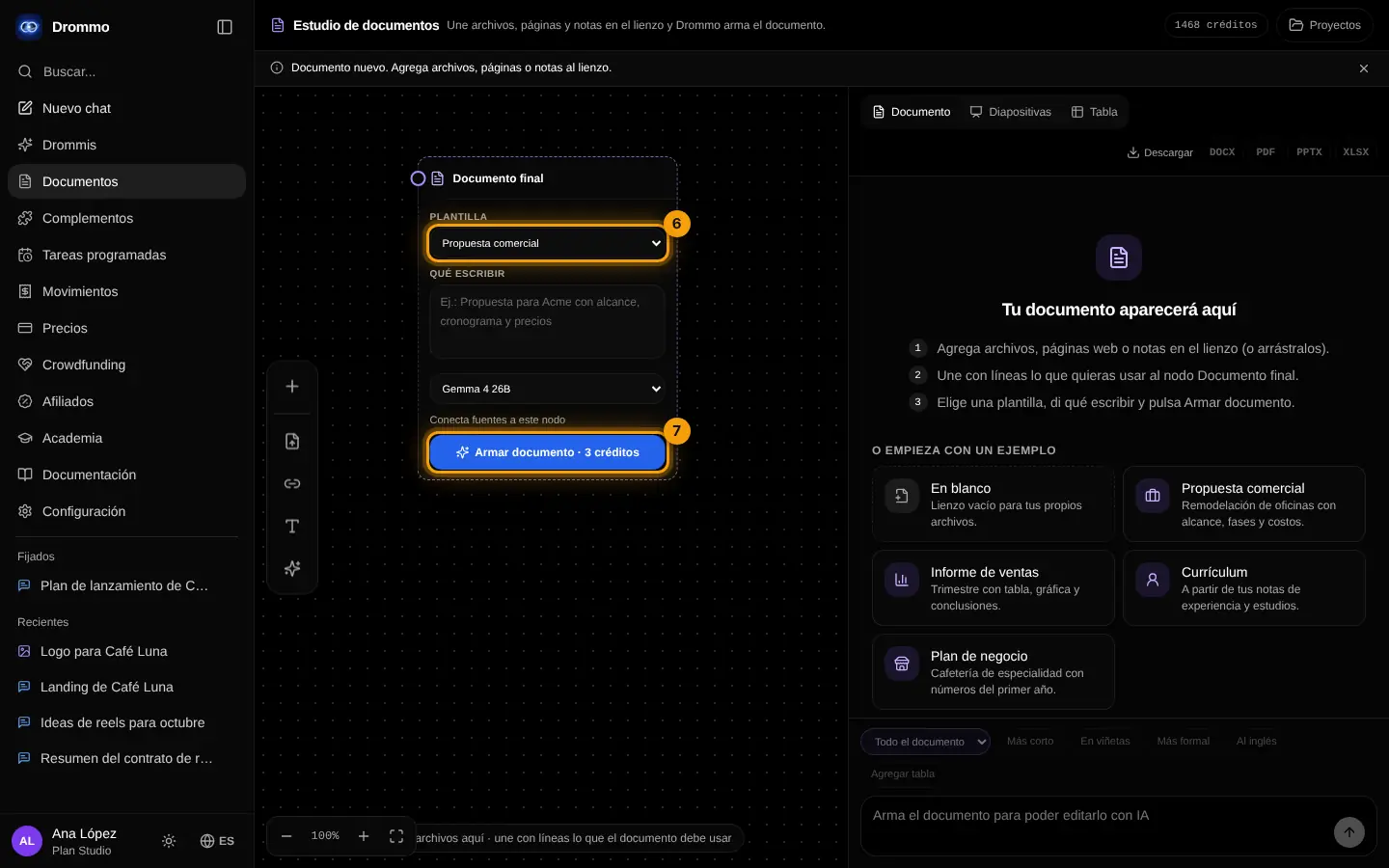Dismiss the new document notice

point(1364,68)
